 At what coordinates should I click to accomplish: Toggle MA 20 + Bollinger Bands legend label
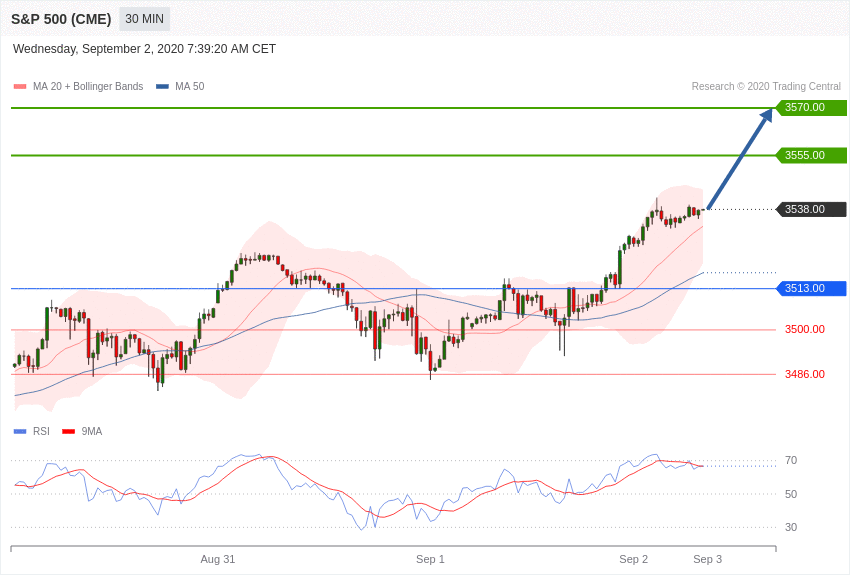88,87
